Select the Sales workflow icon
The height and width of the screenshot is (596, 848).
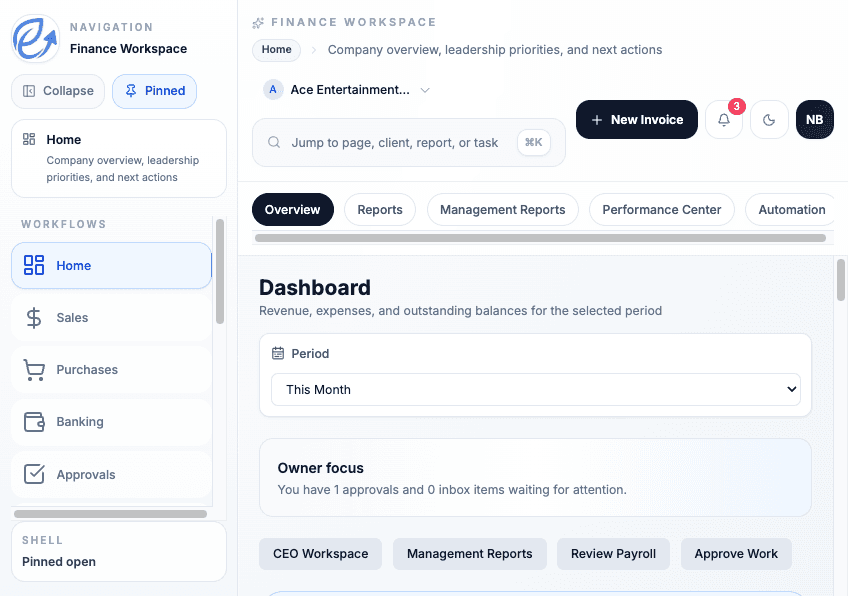33,317
